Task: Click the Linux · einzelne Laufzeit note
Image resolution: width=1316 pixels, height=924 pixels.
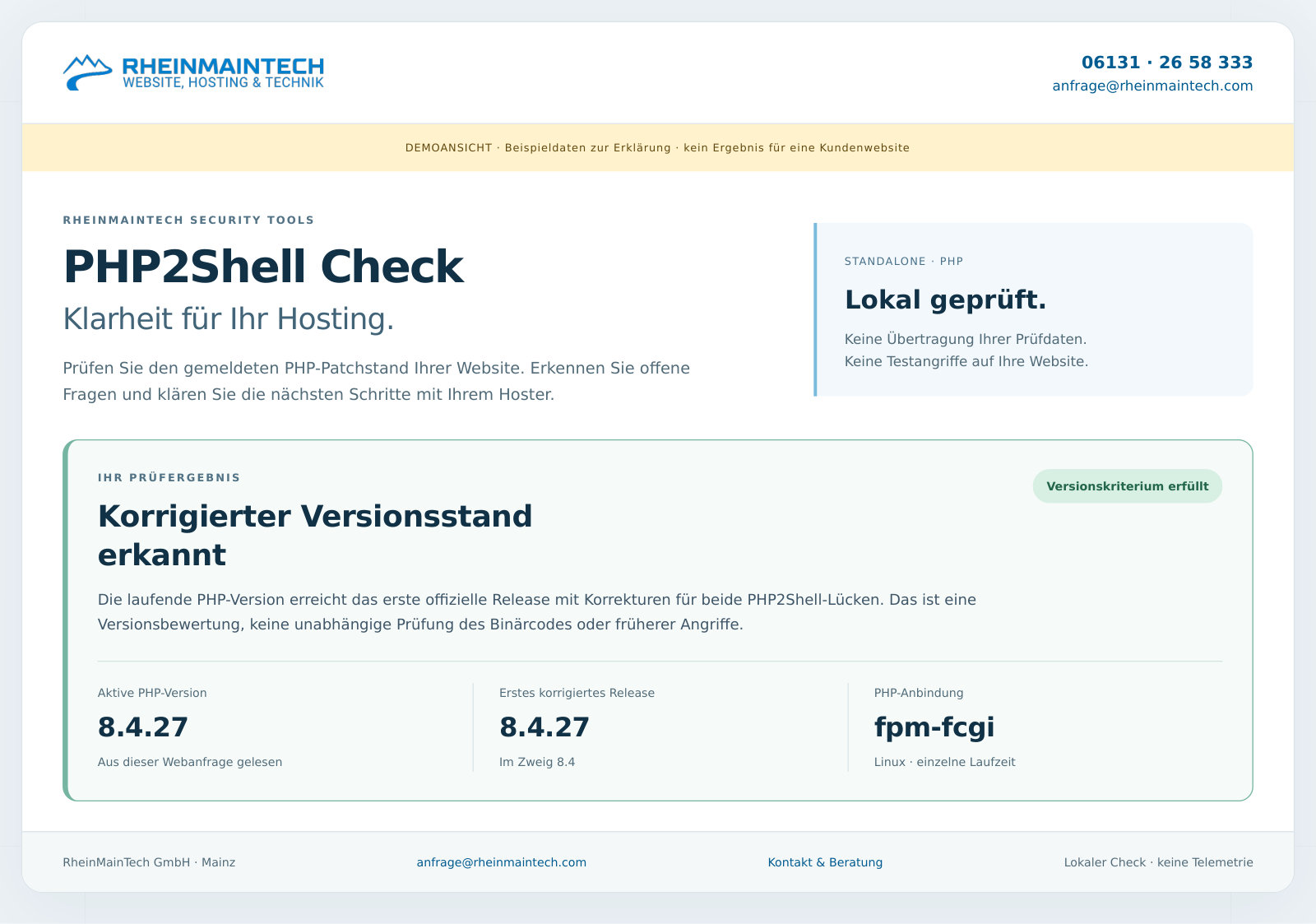Action: pos(945,762)
